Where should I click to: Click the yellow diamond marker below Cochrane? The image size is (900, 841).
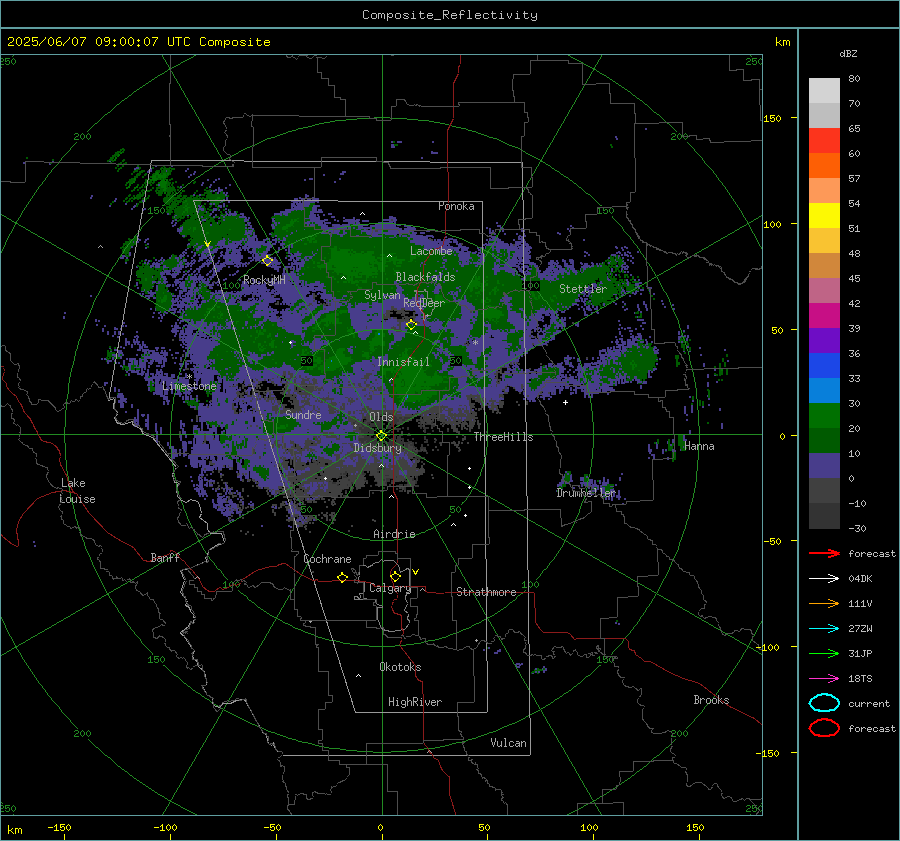tap(342, 577)
